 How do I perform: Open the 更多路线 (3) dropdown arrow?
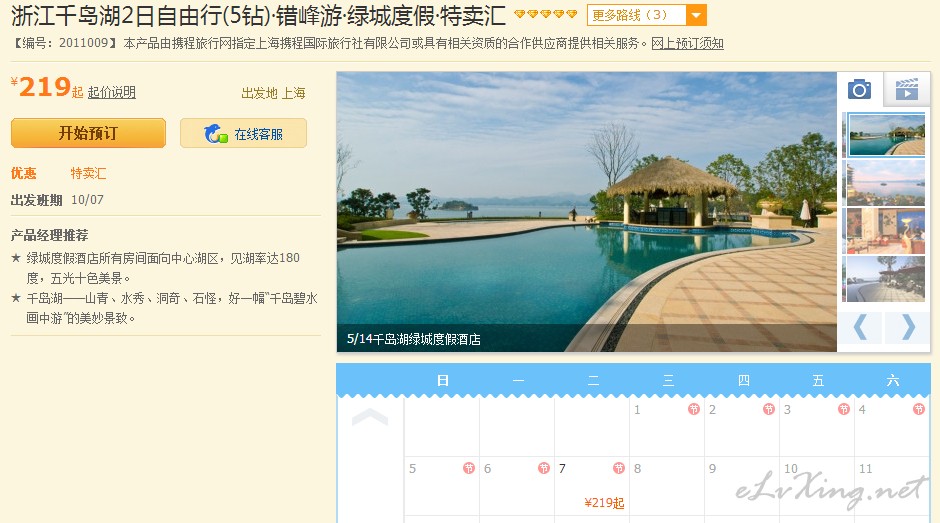696,15
